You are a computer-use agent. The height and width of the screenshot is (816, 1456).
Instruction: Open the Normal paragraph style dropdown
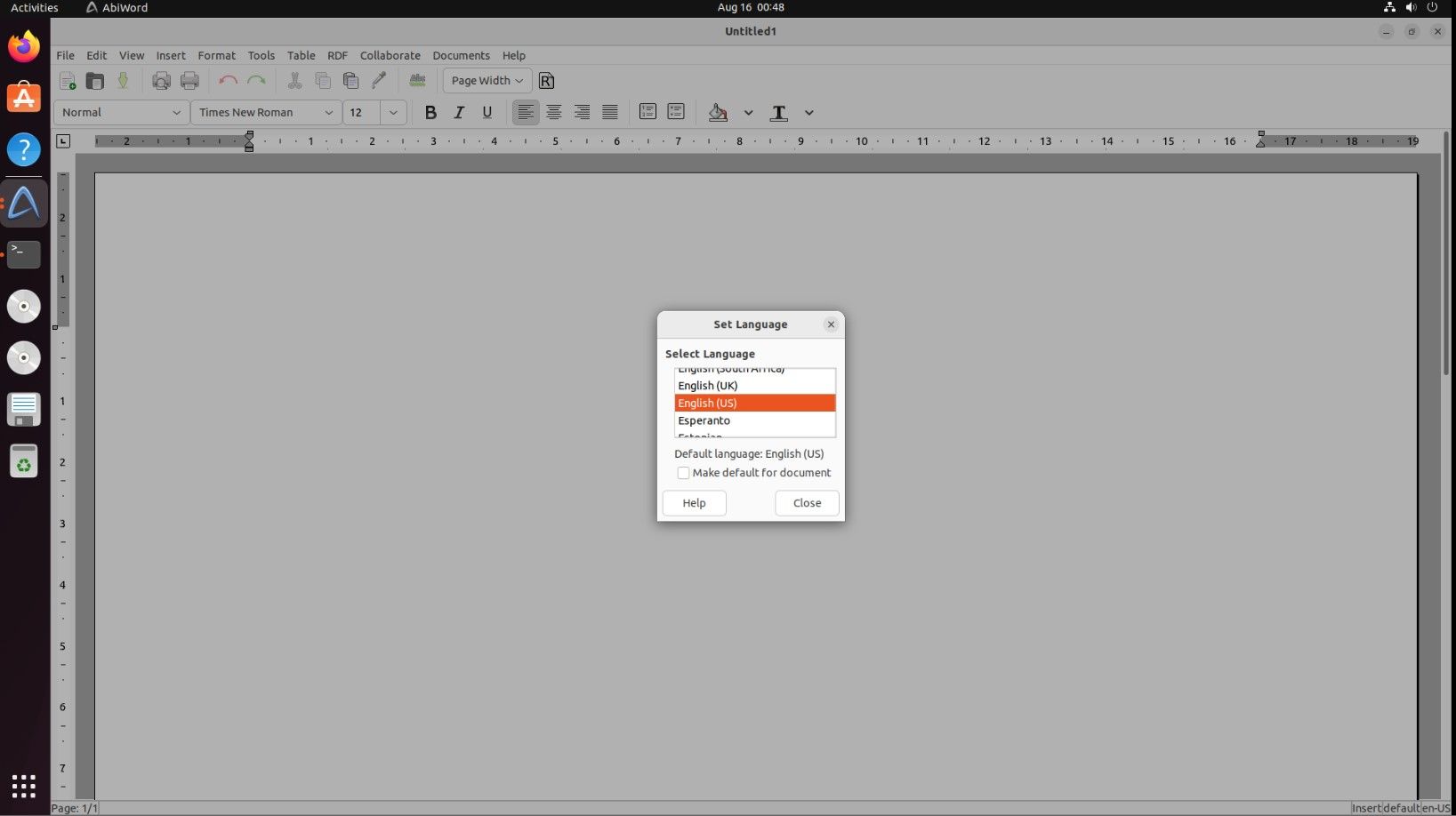(121, 113)
